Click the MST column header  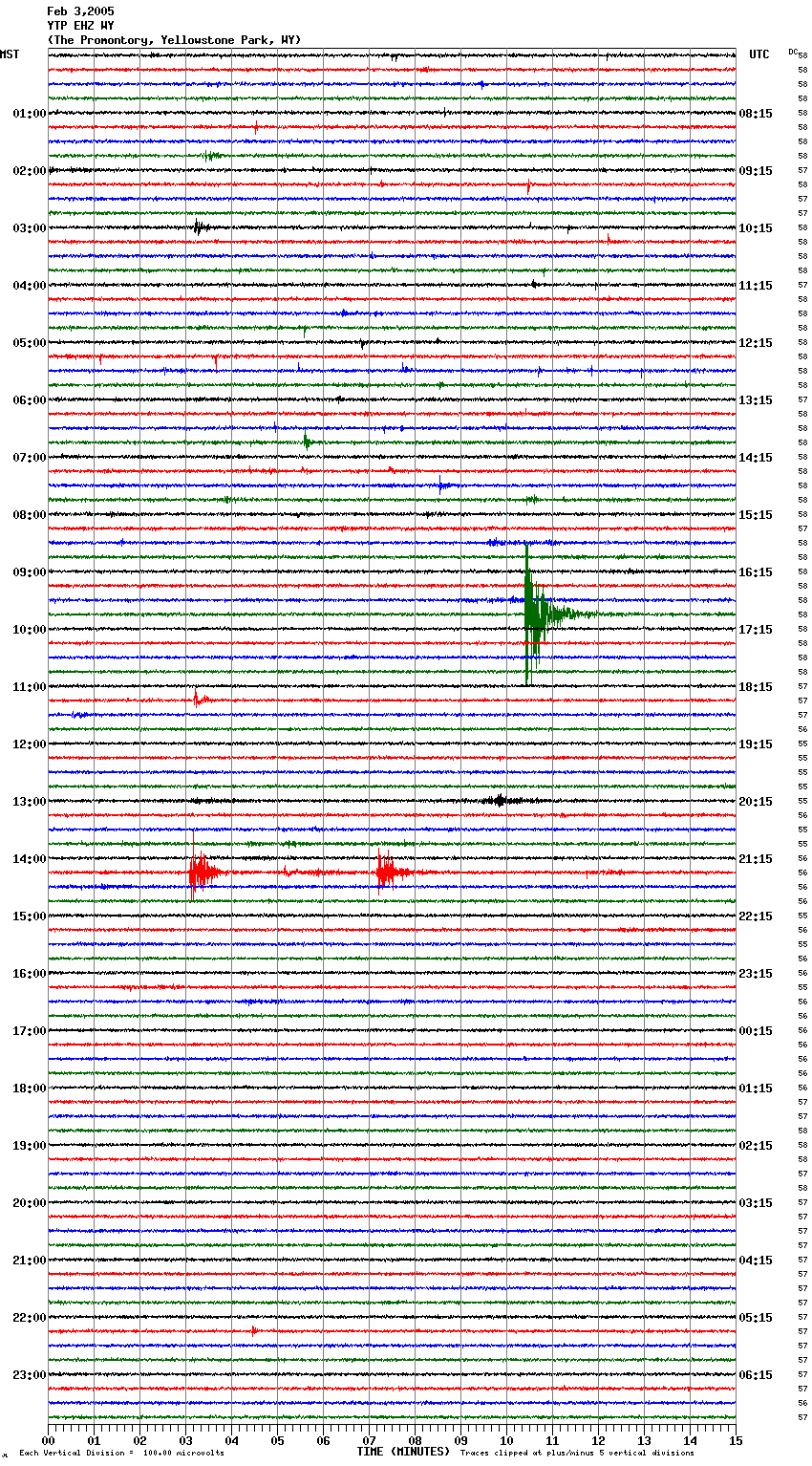tap(10, 54)
